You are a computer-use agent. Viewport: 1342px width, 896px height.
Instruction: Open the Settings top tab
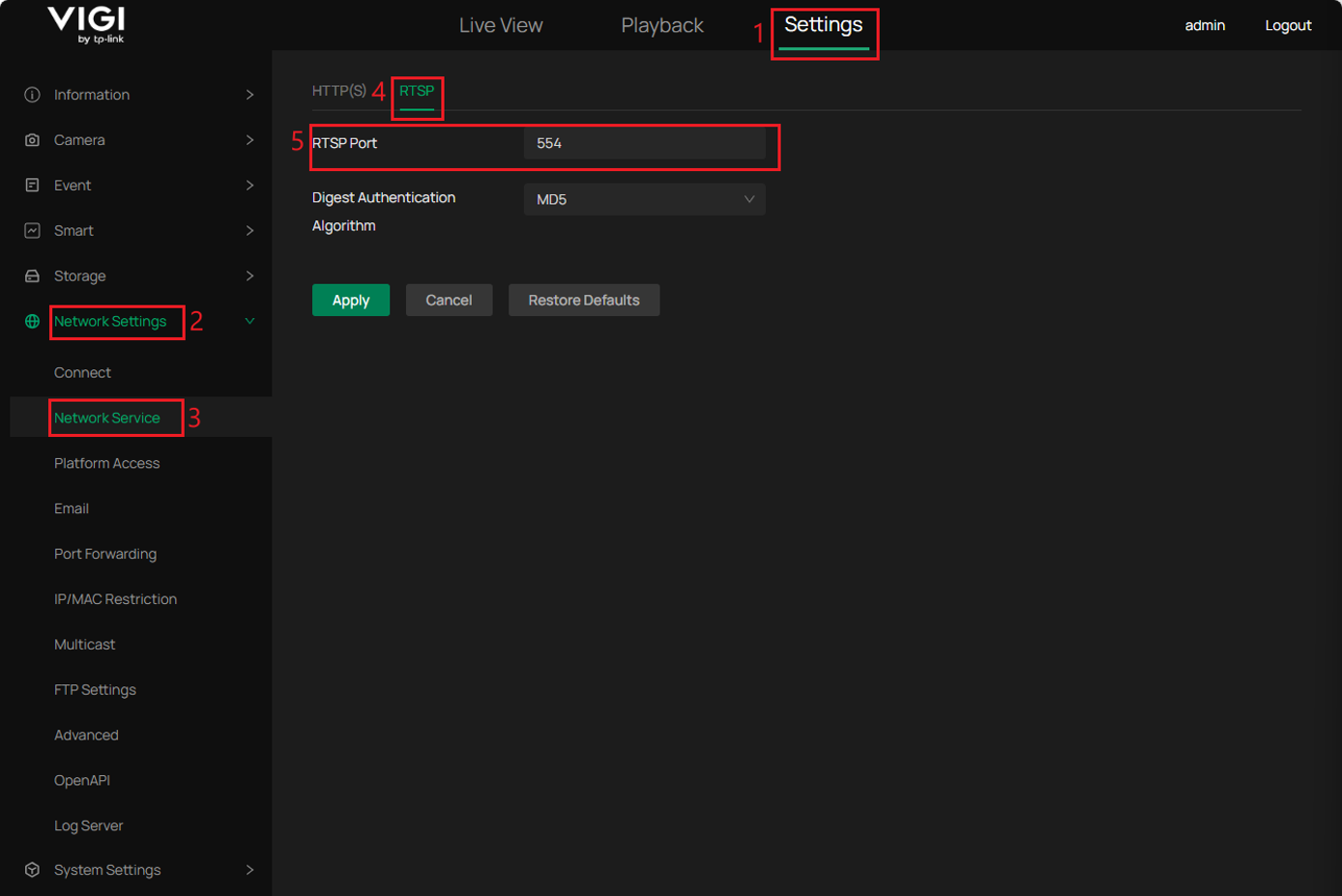[x=824, y=25]
